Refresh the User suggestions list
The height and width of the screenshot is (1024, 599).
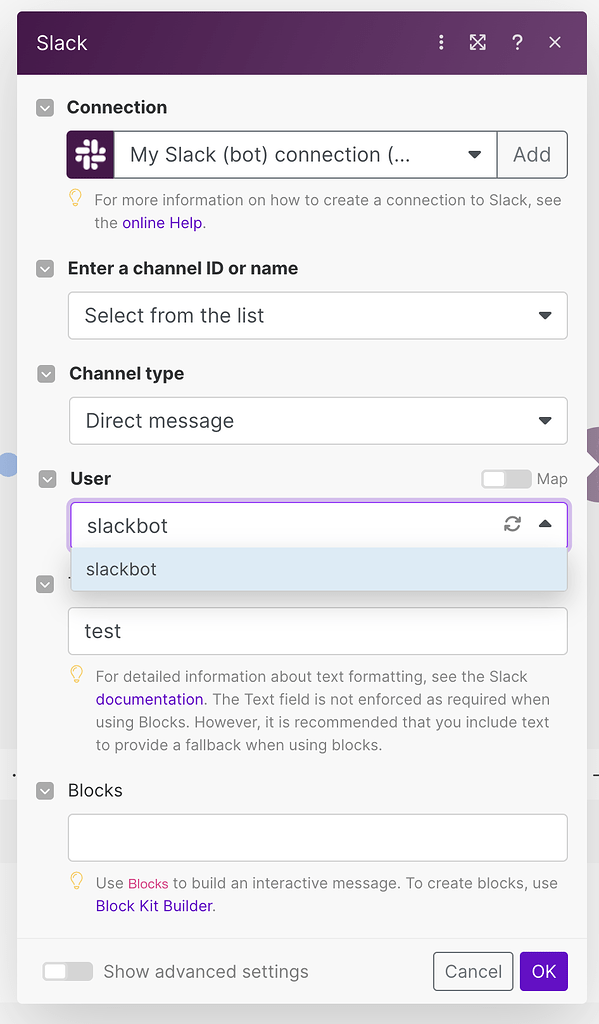(x=512, y=523)
